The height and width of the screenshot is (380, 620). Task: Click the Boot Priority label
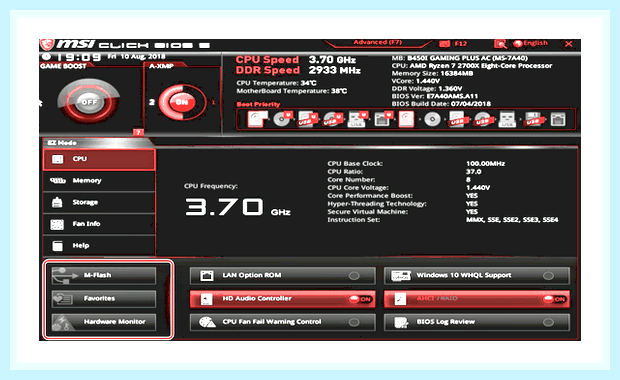(x=258, y=104)
